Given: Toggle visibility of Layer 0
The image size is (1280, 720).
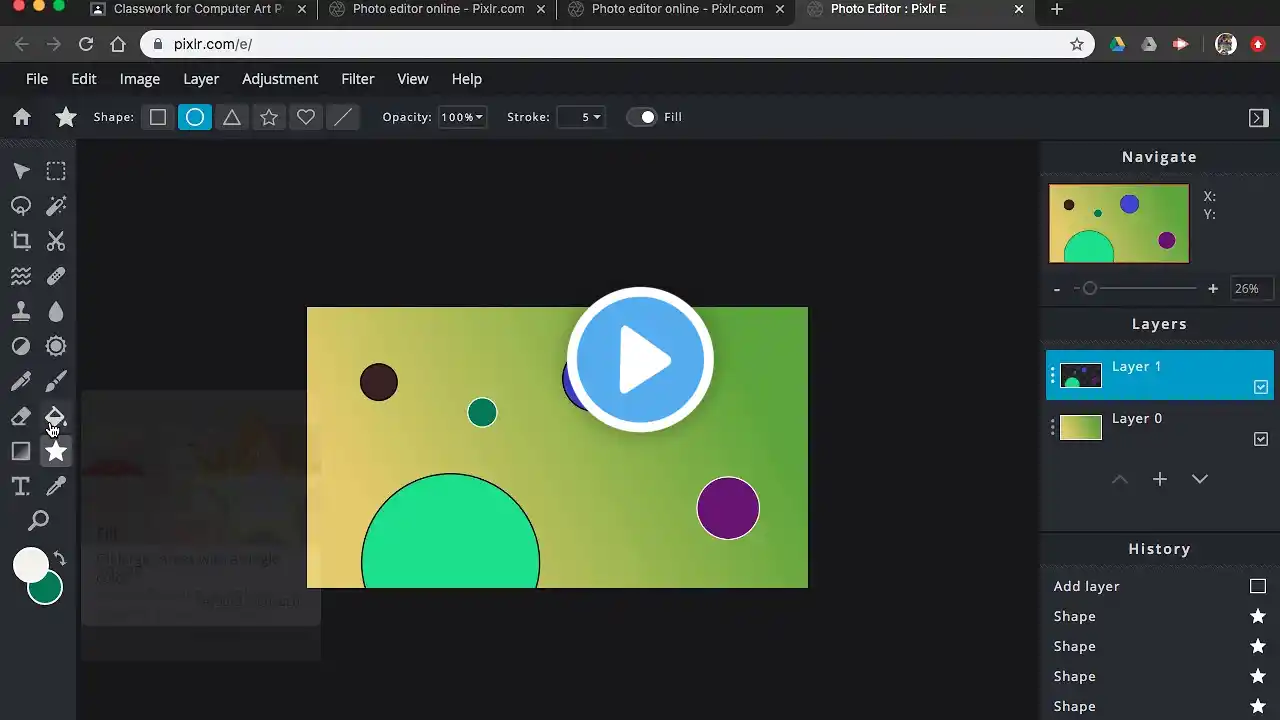Looking at the screenshot, I should (1261, 439).
